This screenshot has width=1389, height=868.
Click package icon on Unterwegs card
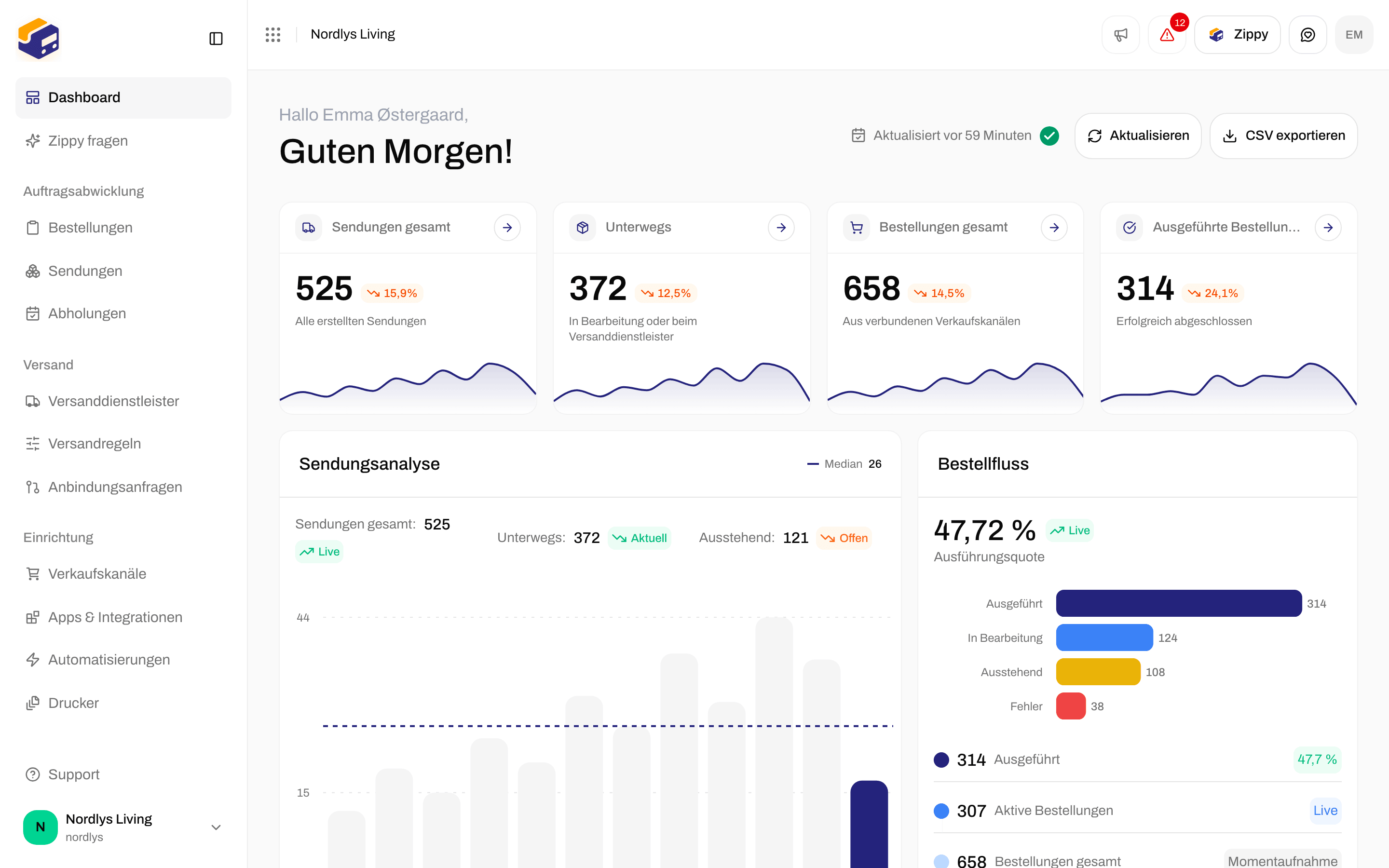[x=583, y=228]
